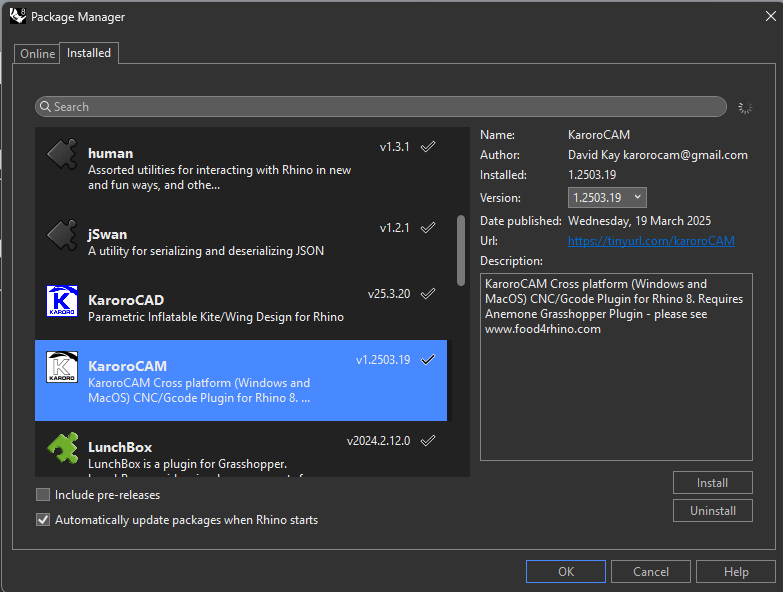Select the Installed tab
This screenshot has height=592, width=783.
pos(89,53)
